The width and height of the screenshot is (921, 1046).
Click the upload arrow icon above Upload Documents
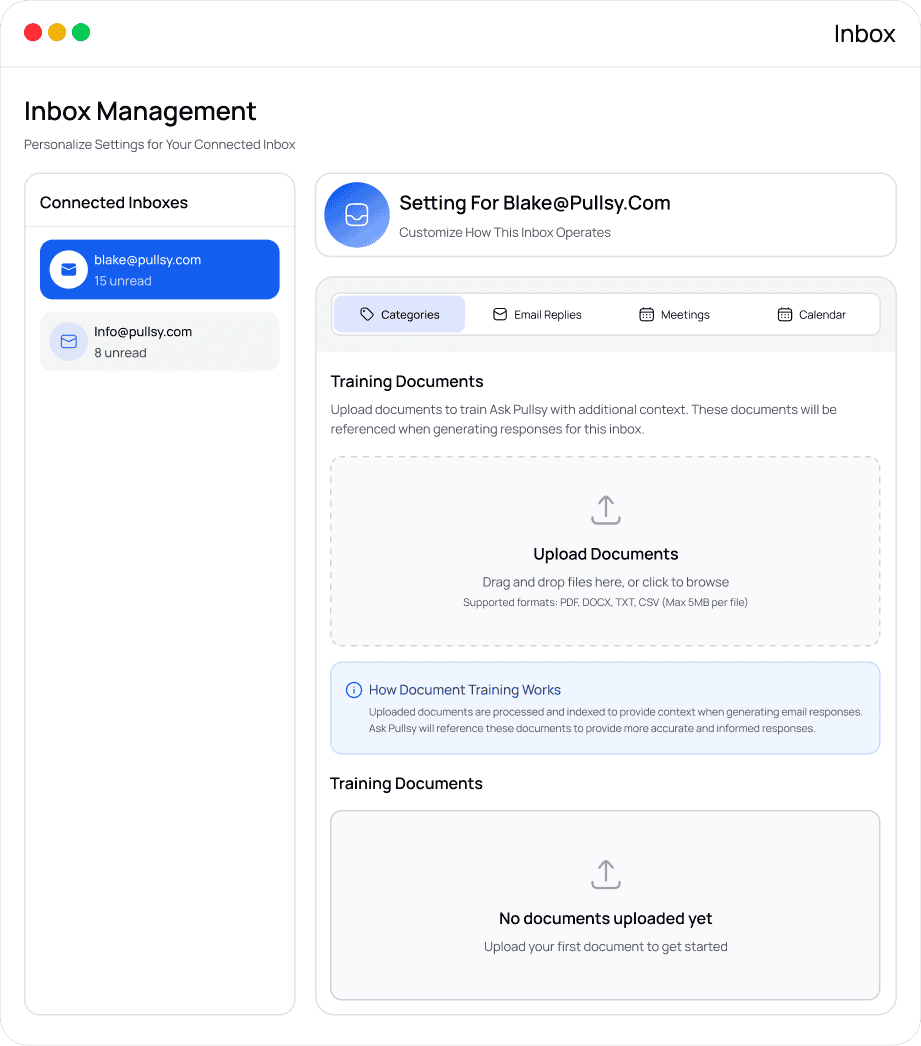coord(606,510)
